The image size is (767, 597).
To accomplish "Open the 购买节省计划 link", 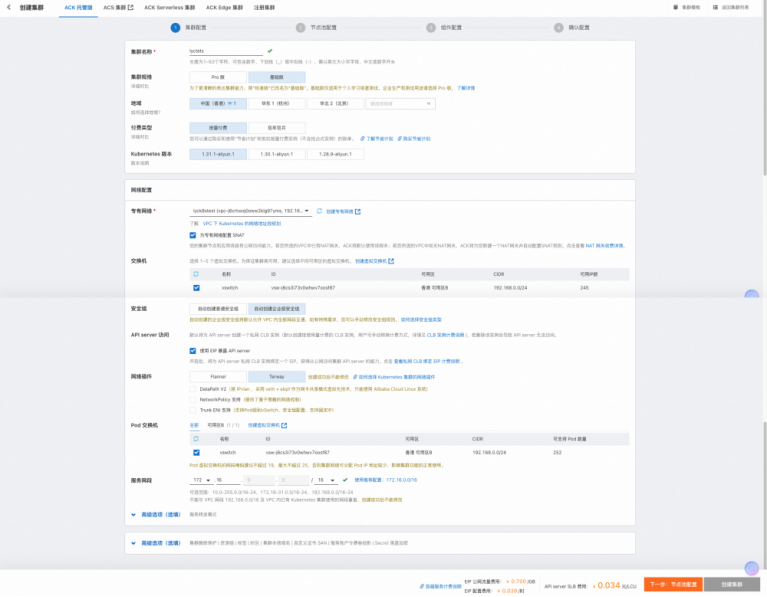I will (414, 138).
